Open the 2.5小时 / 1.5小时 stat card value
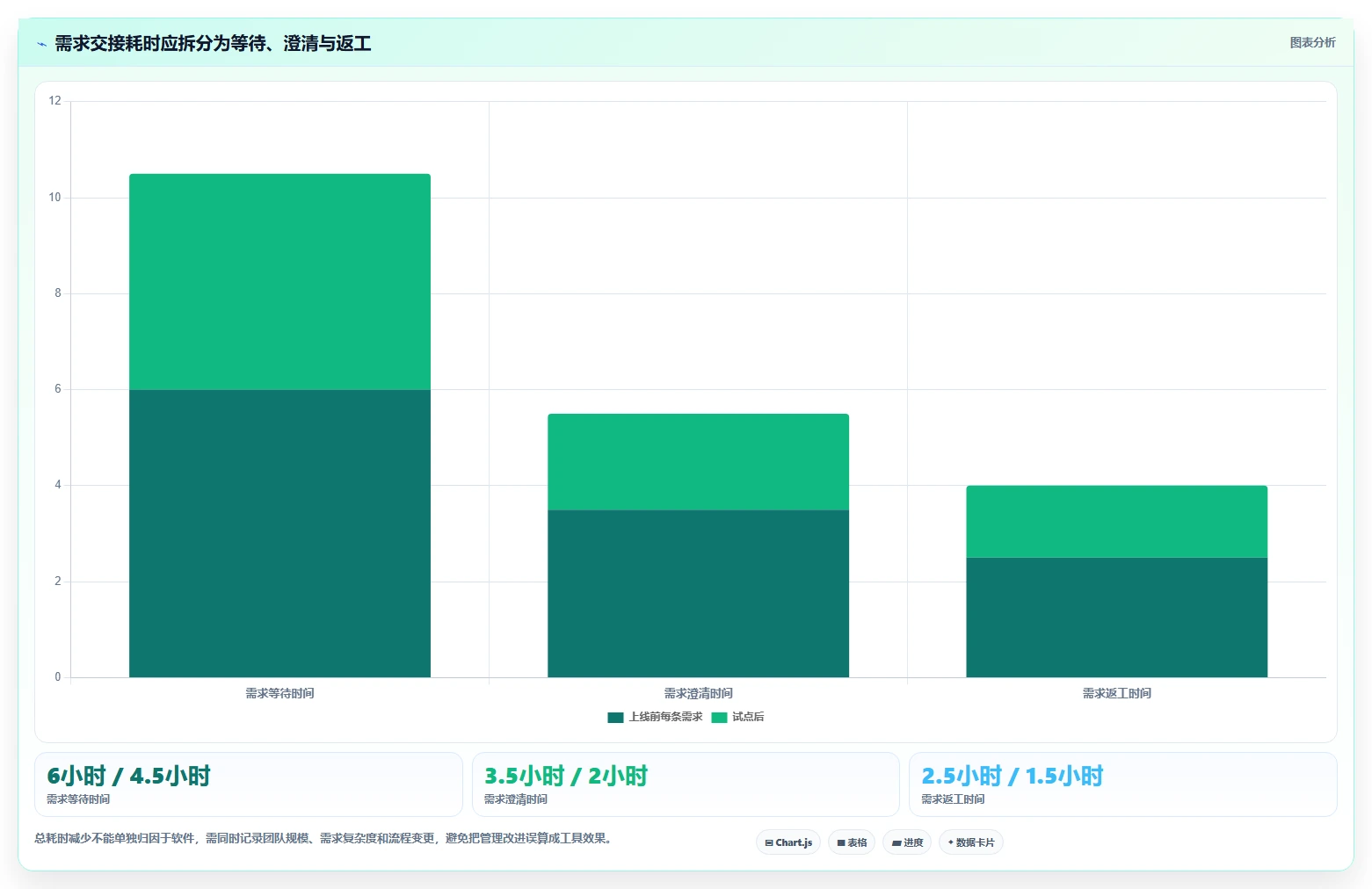Image resolution: width=1372 pixels, height=889 pixels. tap(1012, 777)
